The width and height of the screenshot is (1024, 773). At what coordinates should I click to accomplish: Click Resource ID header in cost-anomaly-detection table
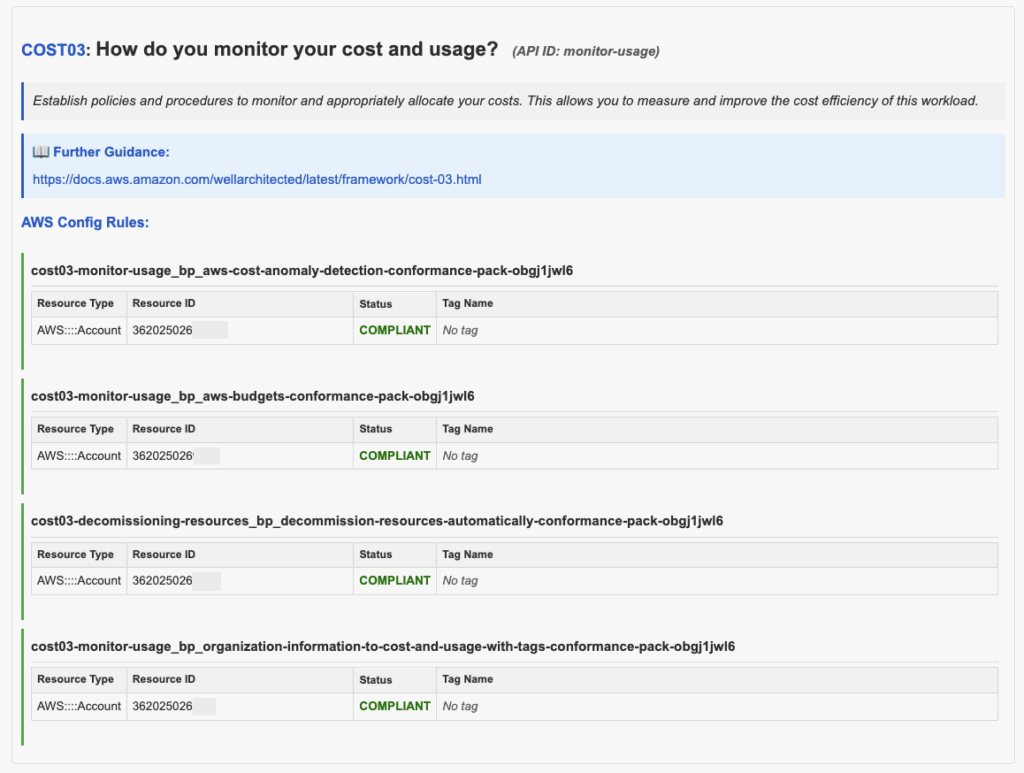coord(164,304)
